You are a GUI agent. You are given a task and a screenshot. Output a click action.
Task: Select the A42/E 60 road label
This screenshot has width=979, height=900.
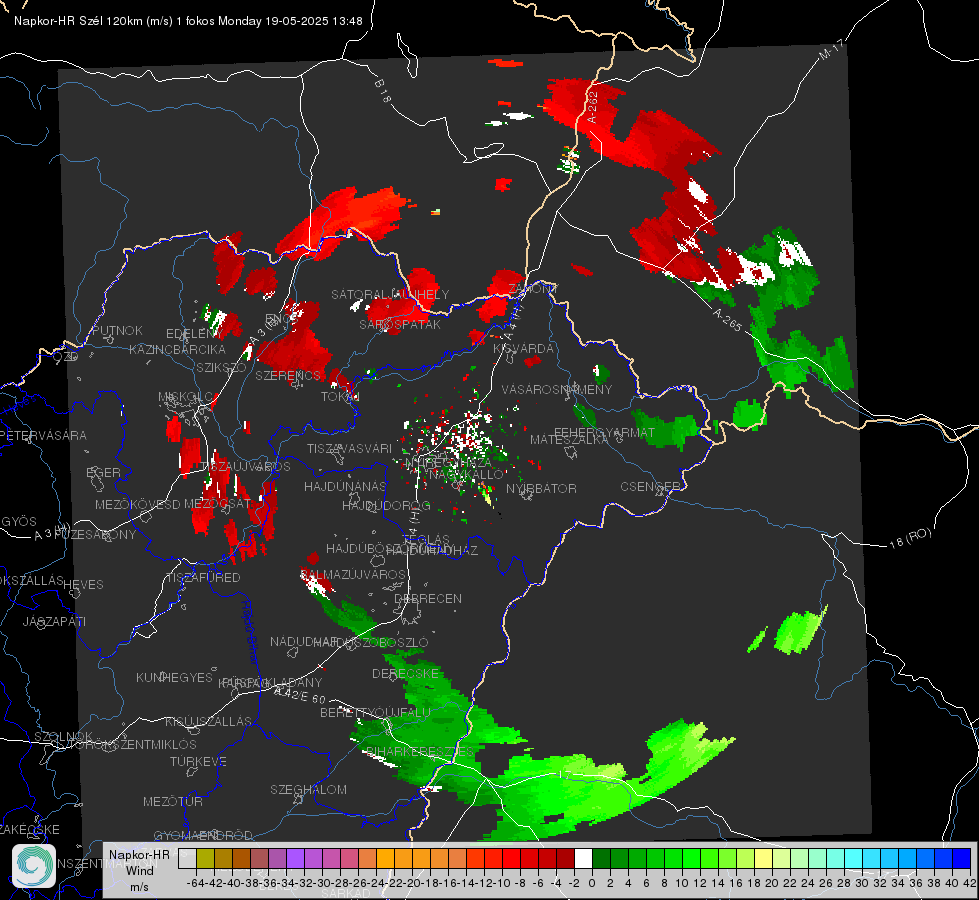tap(300, 695)
